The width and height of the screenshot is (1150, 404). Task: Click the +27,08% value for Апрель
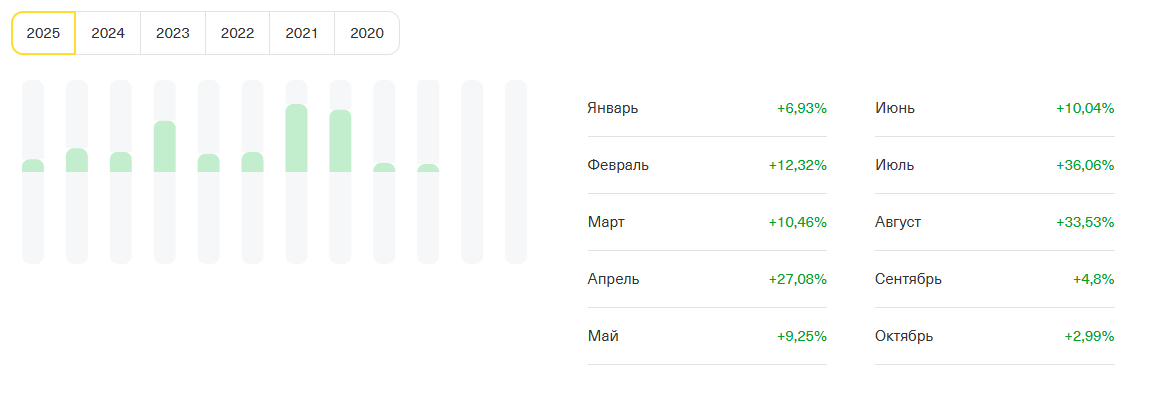[x=797, y=279]
